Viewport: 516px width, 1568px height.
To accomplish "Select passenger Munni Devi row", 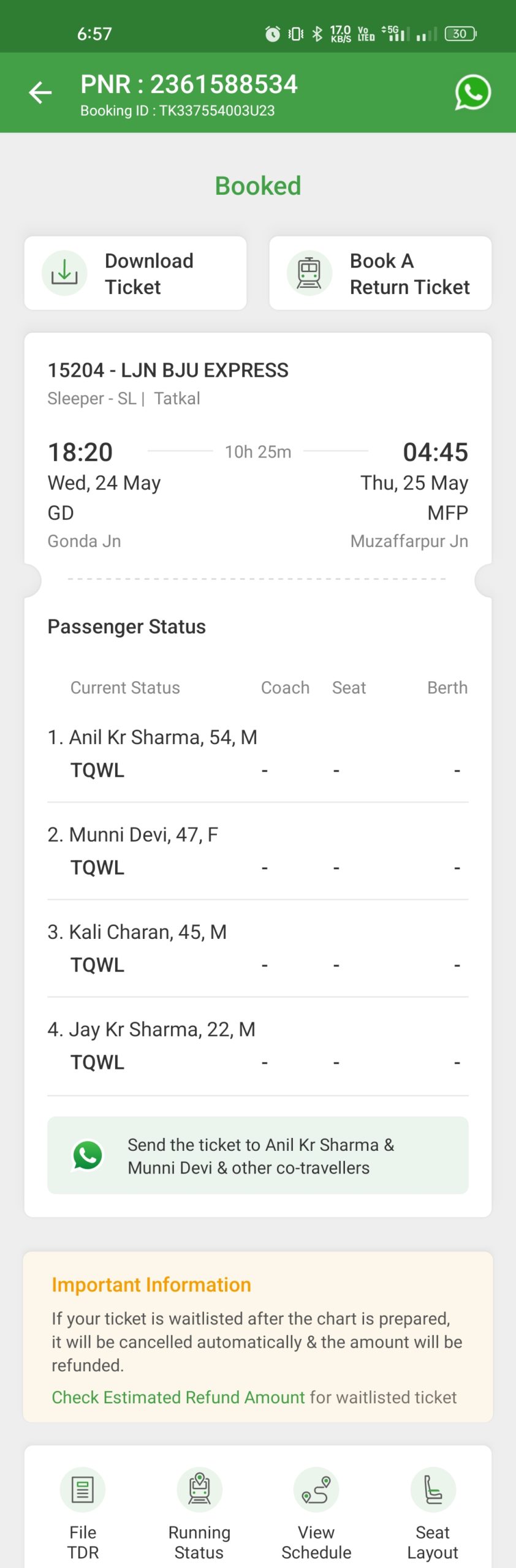I will [257, 851].
